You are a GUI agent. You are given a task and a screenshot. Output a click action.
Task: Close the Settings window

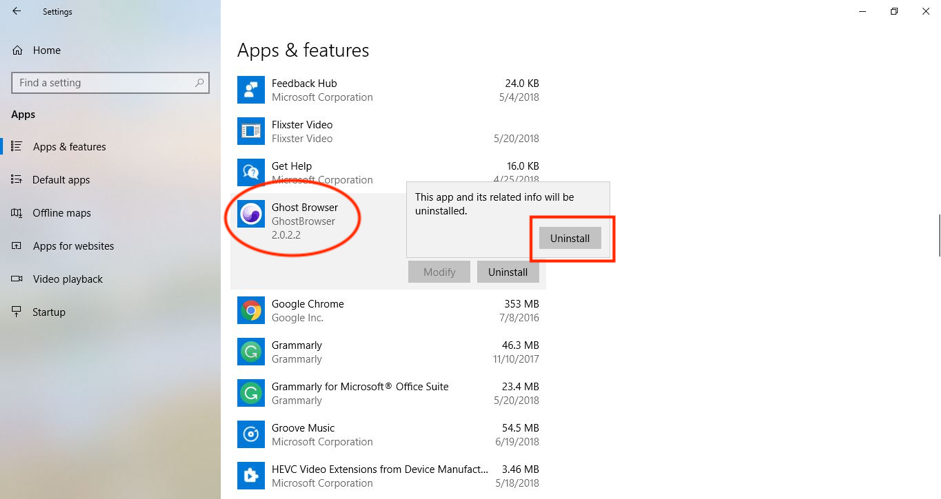click(926, 11)
